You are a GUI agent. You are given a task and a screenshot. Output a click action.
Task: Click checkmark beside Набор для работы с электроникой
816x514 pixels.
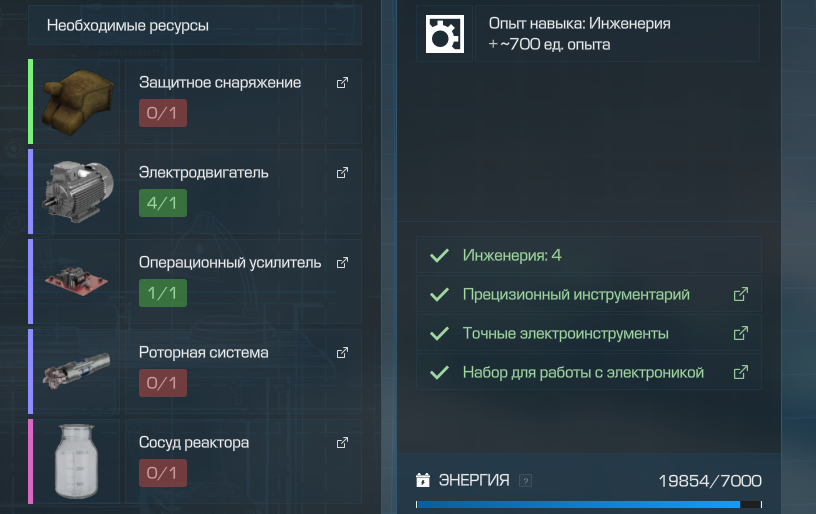pyautogui.click(x=439, y=372)
